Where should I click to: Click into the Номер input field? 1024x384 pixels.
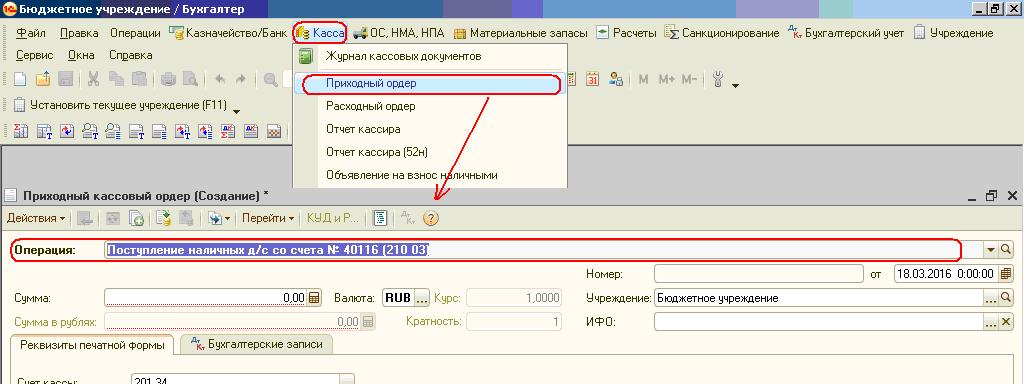[x=759, y=274]
